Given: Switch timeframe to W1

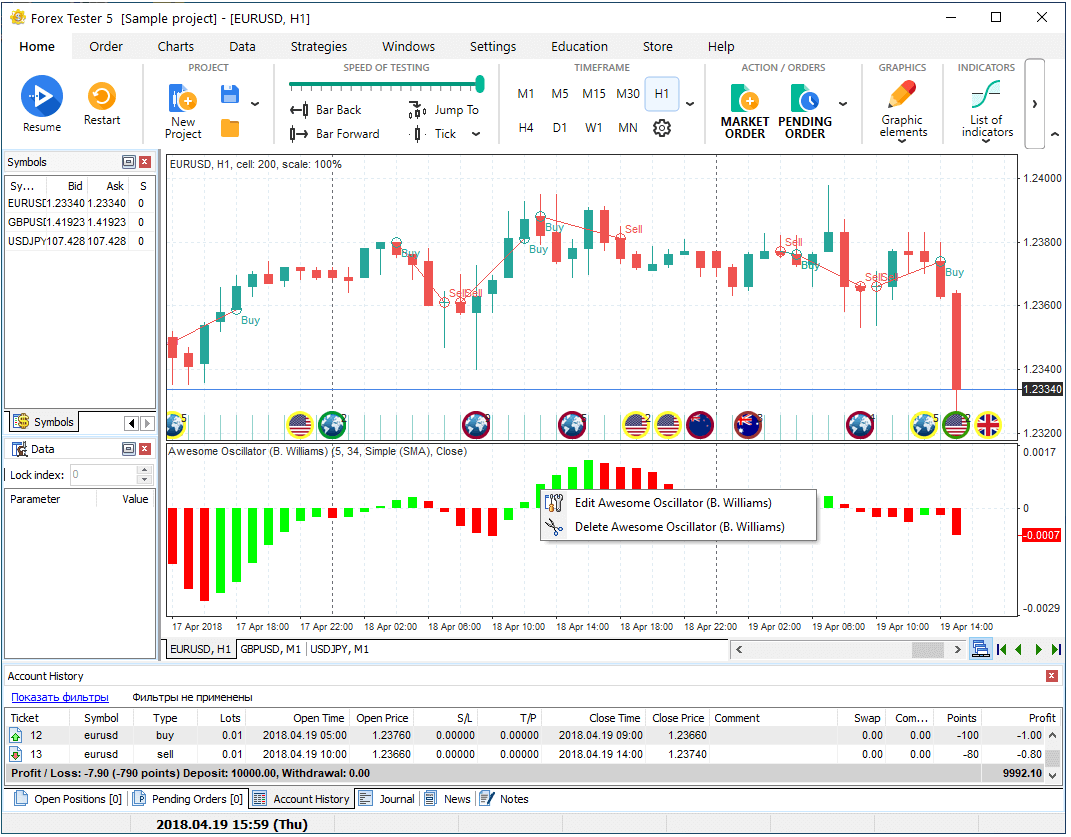Looking at the screenshot, I should pos(594,128).
